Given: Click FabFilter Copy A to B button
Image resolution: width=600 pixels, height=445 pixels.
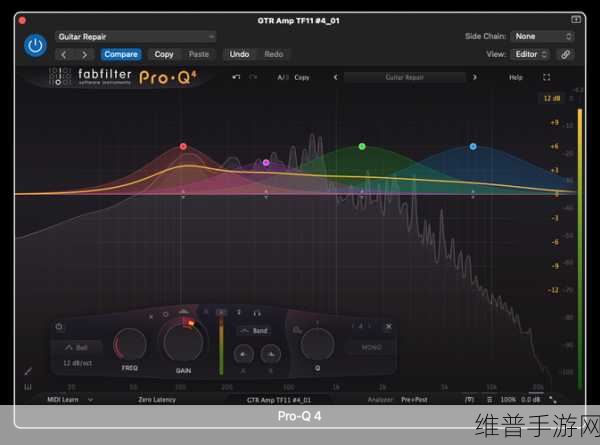Looking at the screenshot, I should point(302,77).
